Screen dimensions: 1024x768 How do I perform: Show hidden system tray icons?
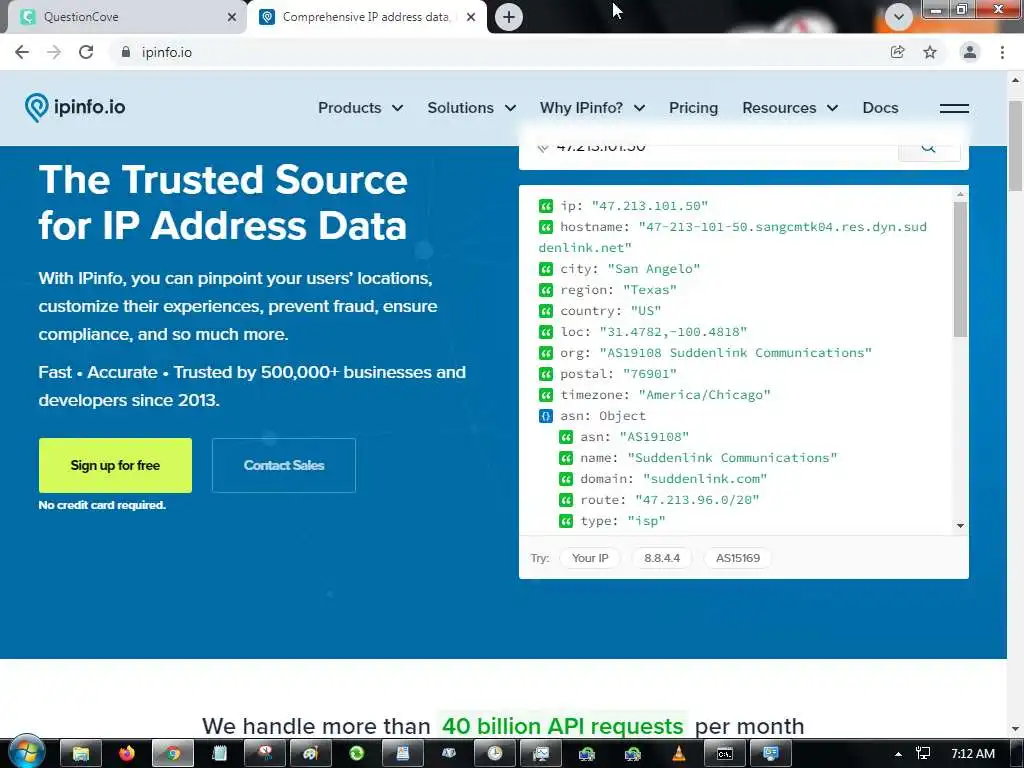point(899,754)
